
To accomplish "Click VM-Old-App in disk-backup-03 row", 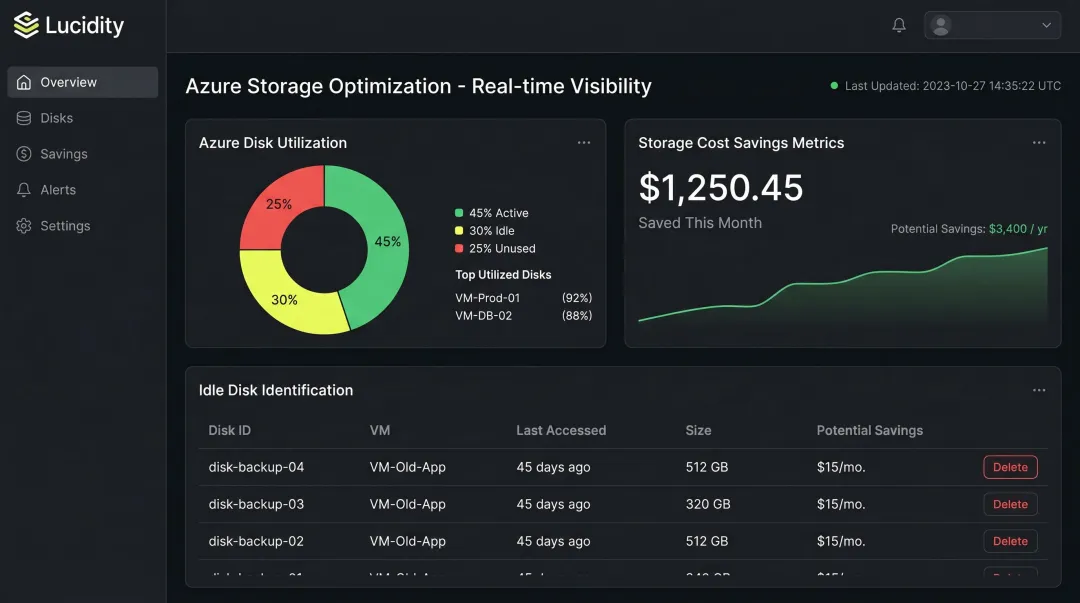I will click(x=408, y=504).
